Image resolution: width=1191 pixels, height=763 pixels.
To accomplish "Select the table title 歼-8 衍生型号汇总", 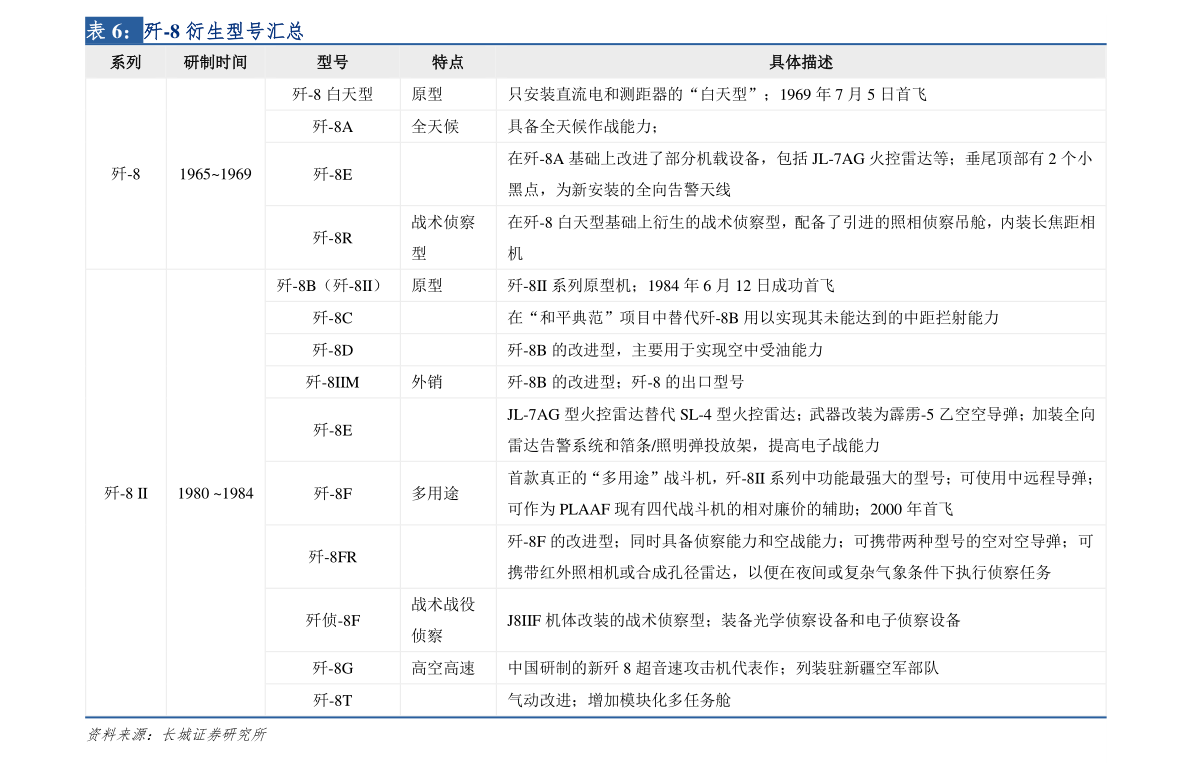I will (x=224, y=31).
